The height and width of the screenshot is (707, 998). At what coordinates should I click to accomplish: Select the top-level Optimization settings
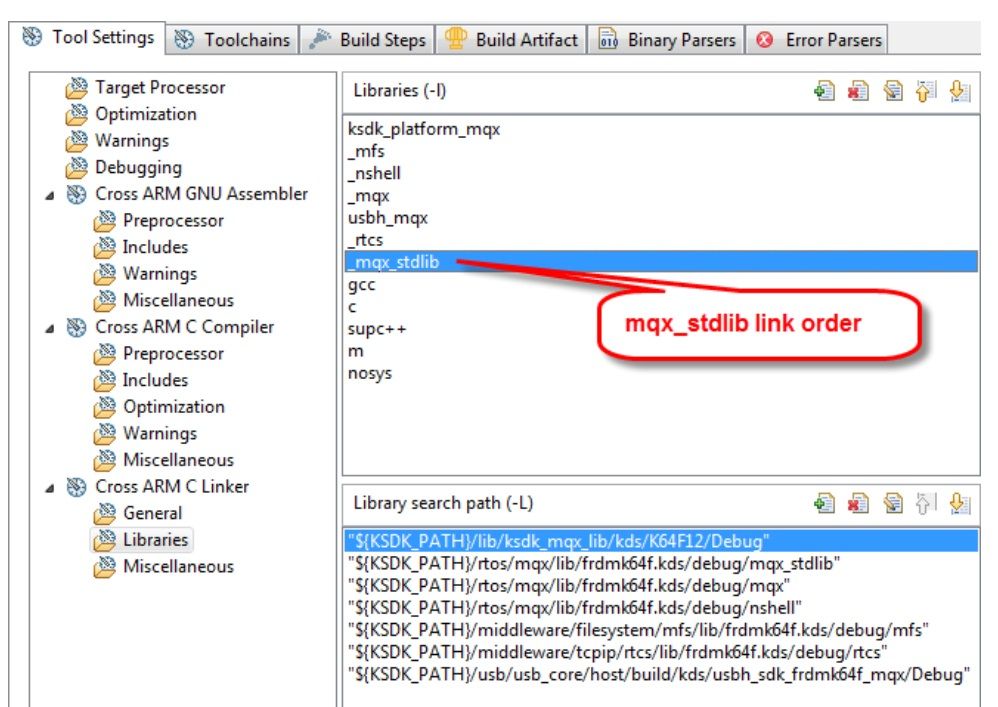point(131,115)
